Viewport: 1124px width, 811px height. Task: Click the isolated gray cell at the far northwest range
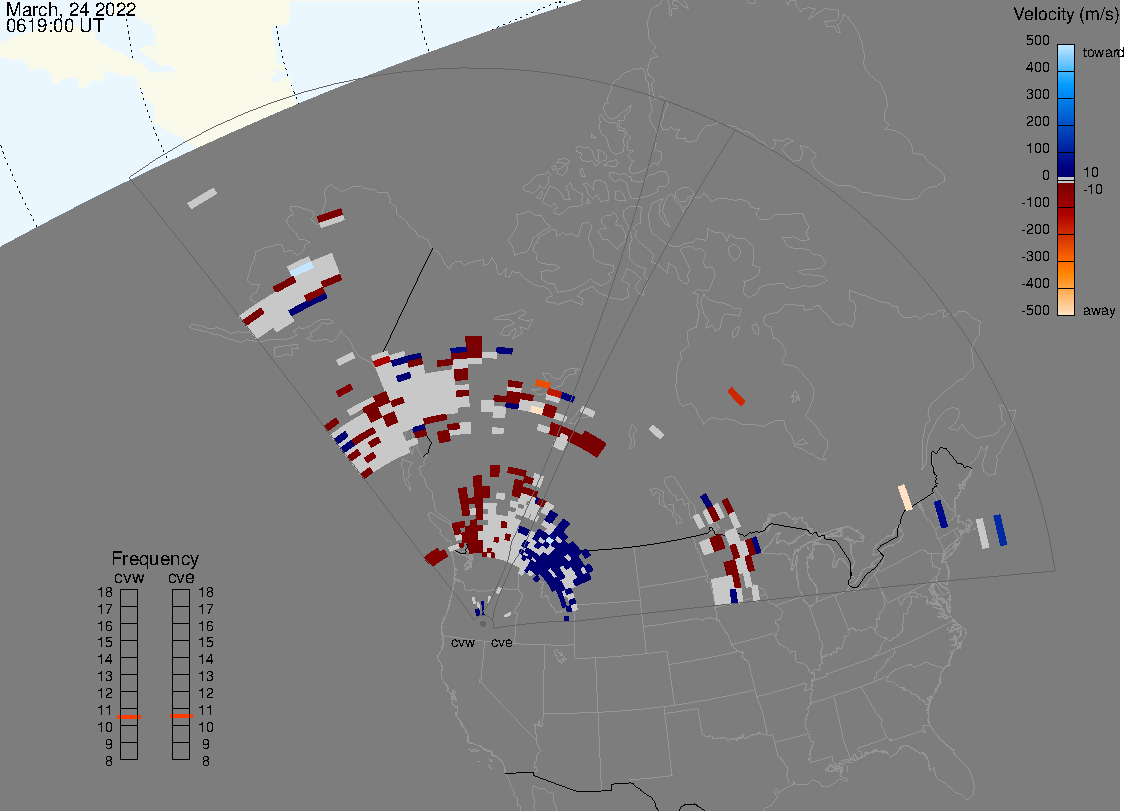pyautogui.click(x=202, y=199)
